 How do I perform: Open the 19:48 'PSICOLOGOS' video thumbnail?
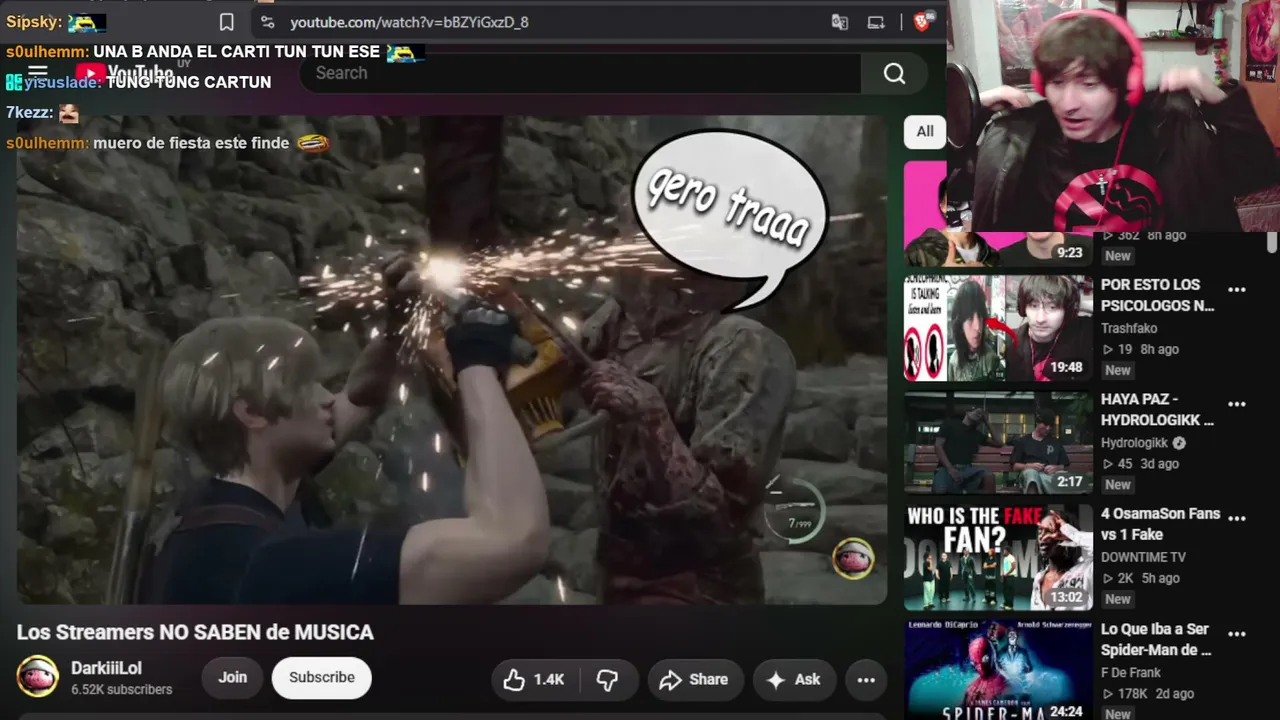pyautogui.click(x=998, y=329)
